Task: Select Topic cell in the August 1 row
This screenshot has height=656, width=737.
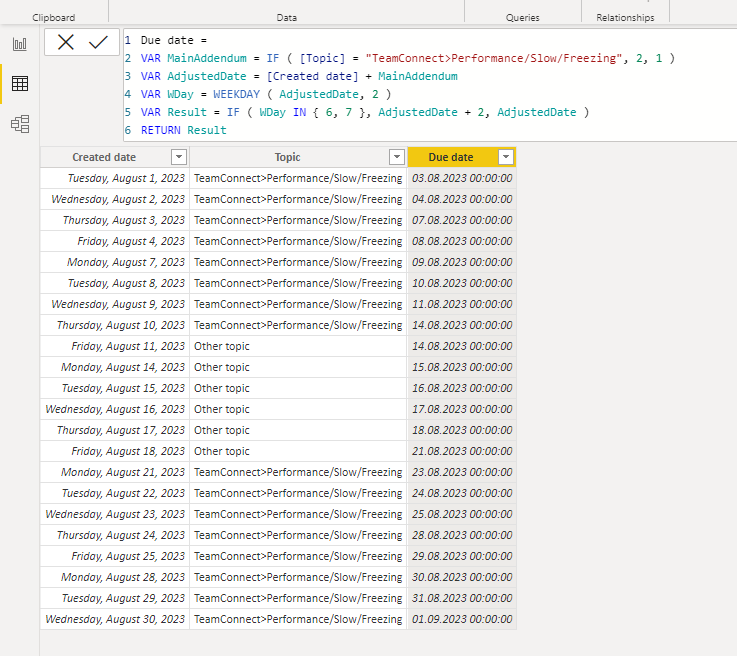Action: pyautogui.click(x=298, y=178)
